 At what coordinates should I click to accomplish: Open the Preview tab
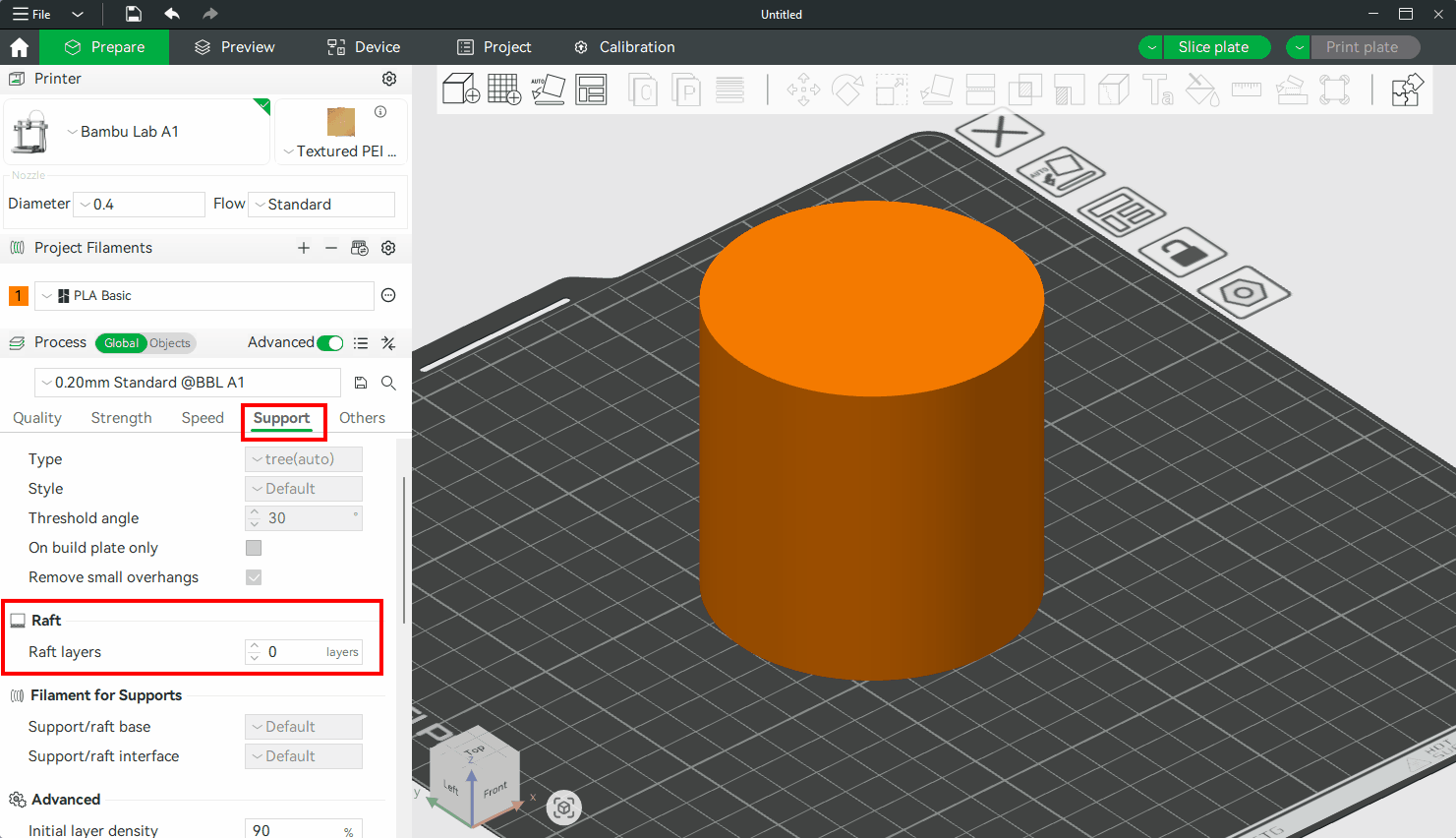point(235,47)
